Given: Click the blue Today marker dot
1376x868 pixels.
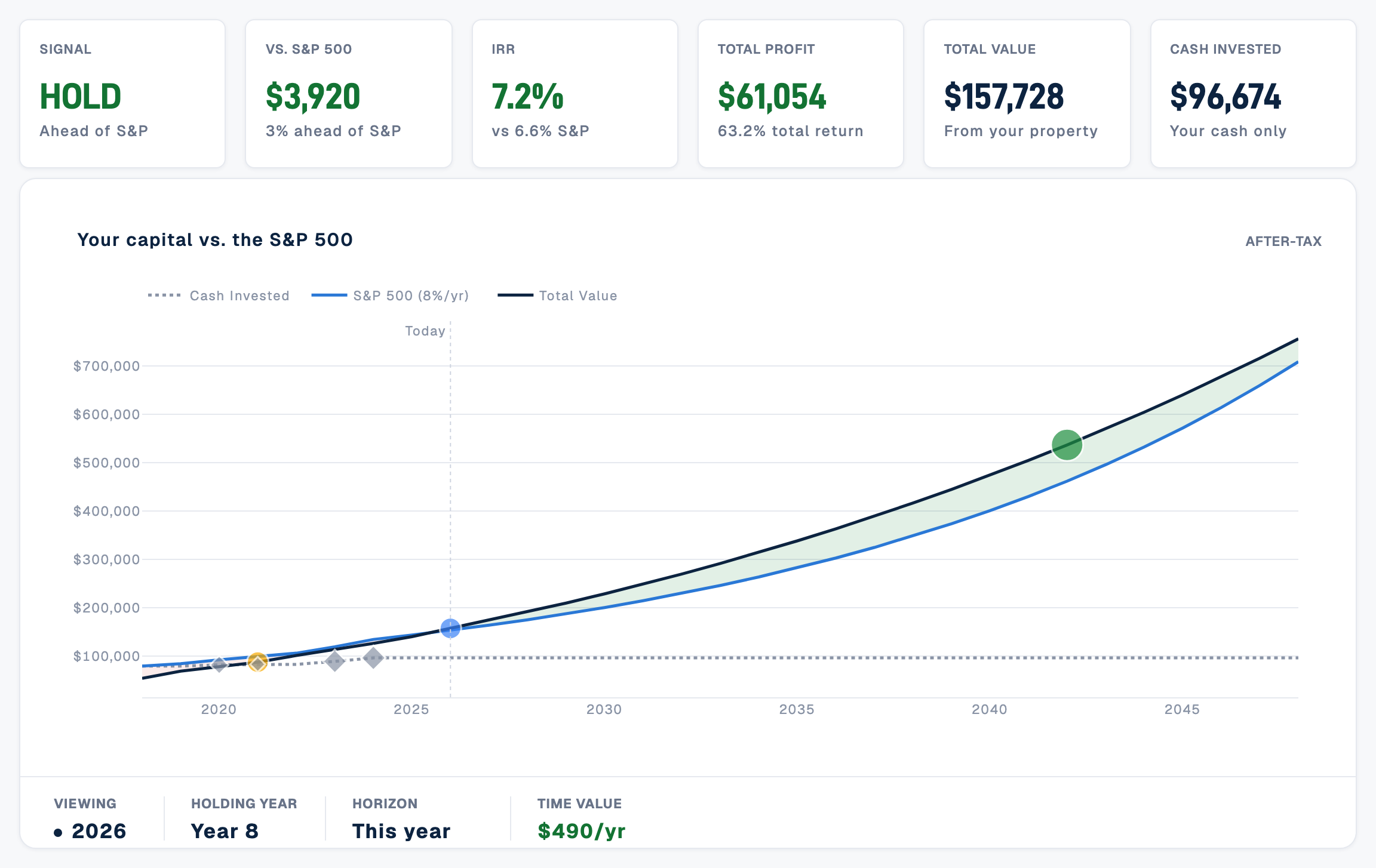Looking at the screenshot, I should (450, 628).
